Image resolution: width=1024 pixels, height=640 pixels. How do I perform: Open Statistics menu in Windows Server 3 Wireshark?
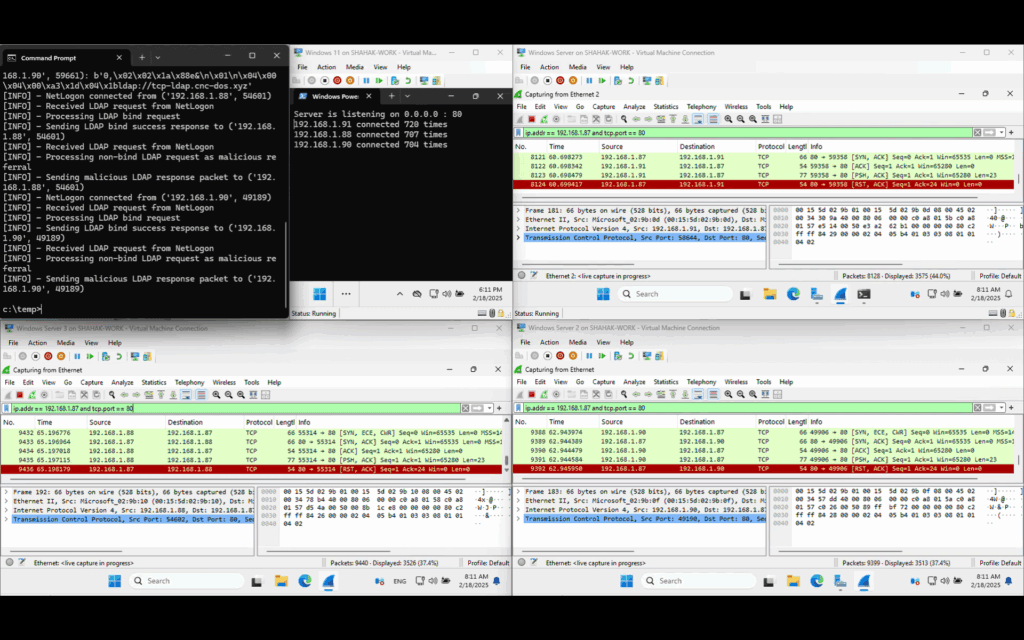pyautogui.click(x=153, y=382)
